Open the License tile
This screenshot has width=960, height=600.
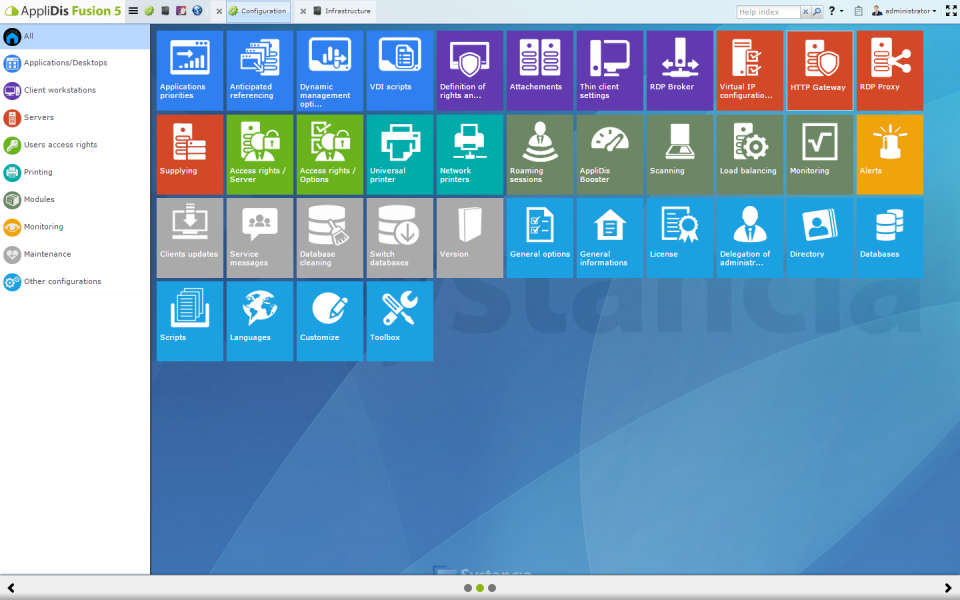680,238
